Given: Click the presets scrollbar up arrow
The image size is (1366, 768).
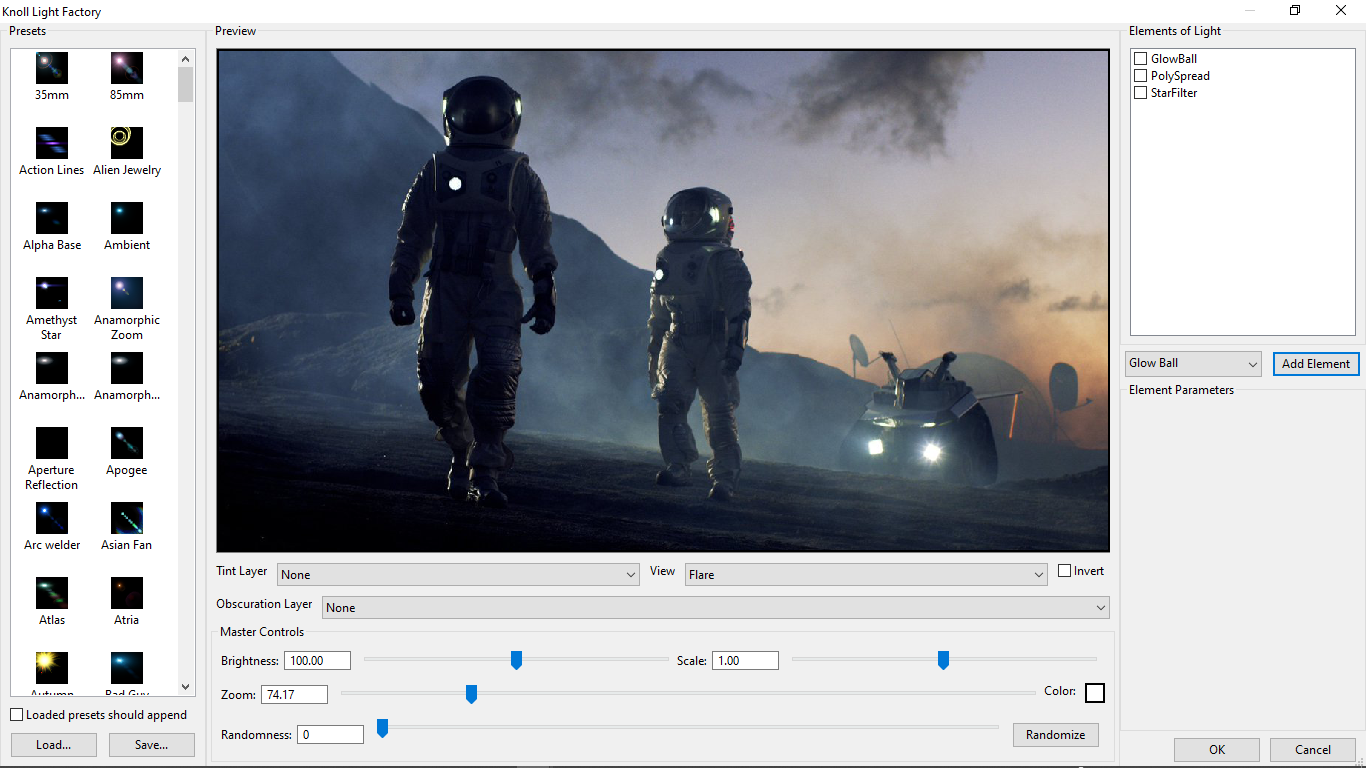Looking at the screenshot, I should (186, 58).
